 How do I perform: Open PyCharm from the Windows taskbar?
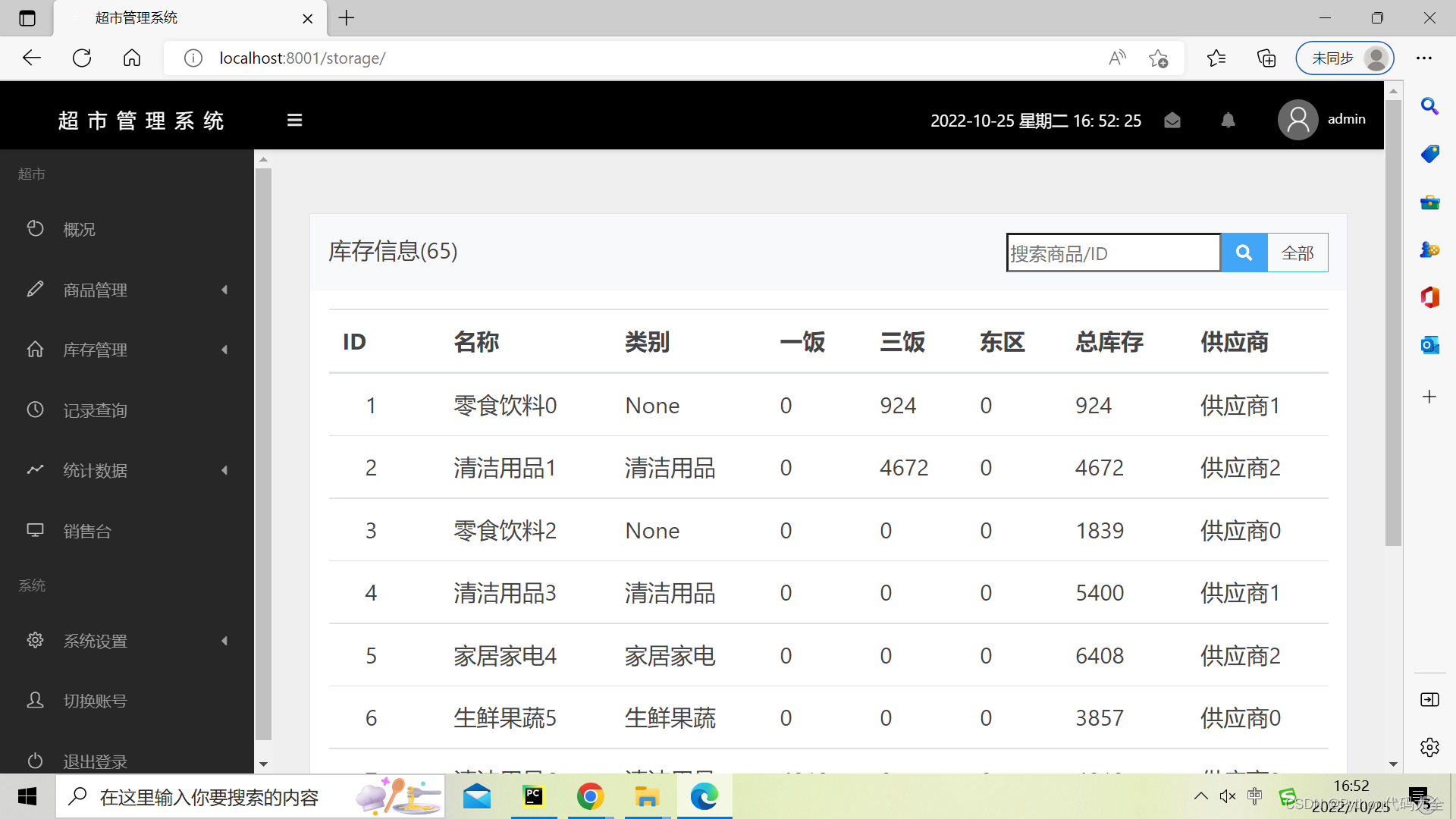click(x=534, y=796)
